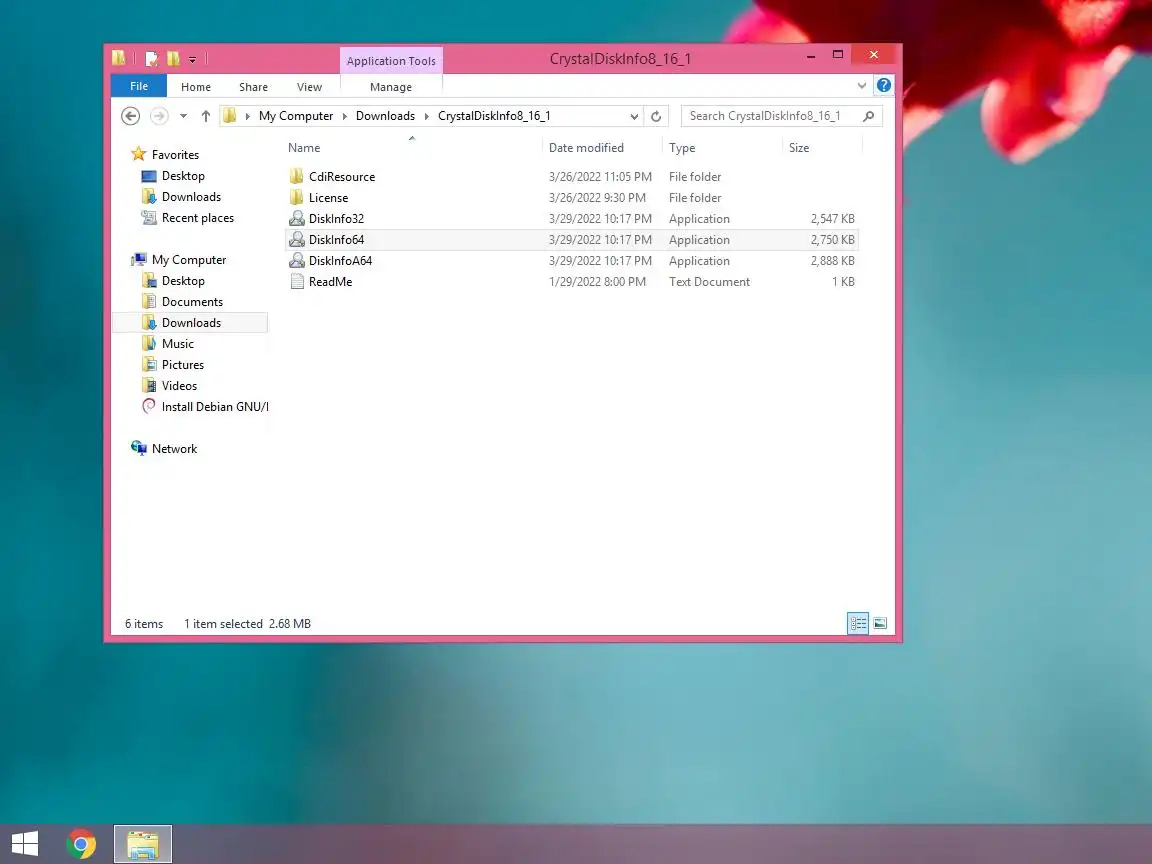This screenshot has height=864, width=1152.
Task: Click the Forward navigation arrow
Action: (159, 116)
